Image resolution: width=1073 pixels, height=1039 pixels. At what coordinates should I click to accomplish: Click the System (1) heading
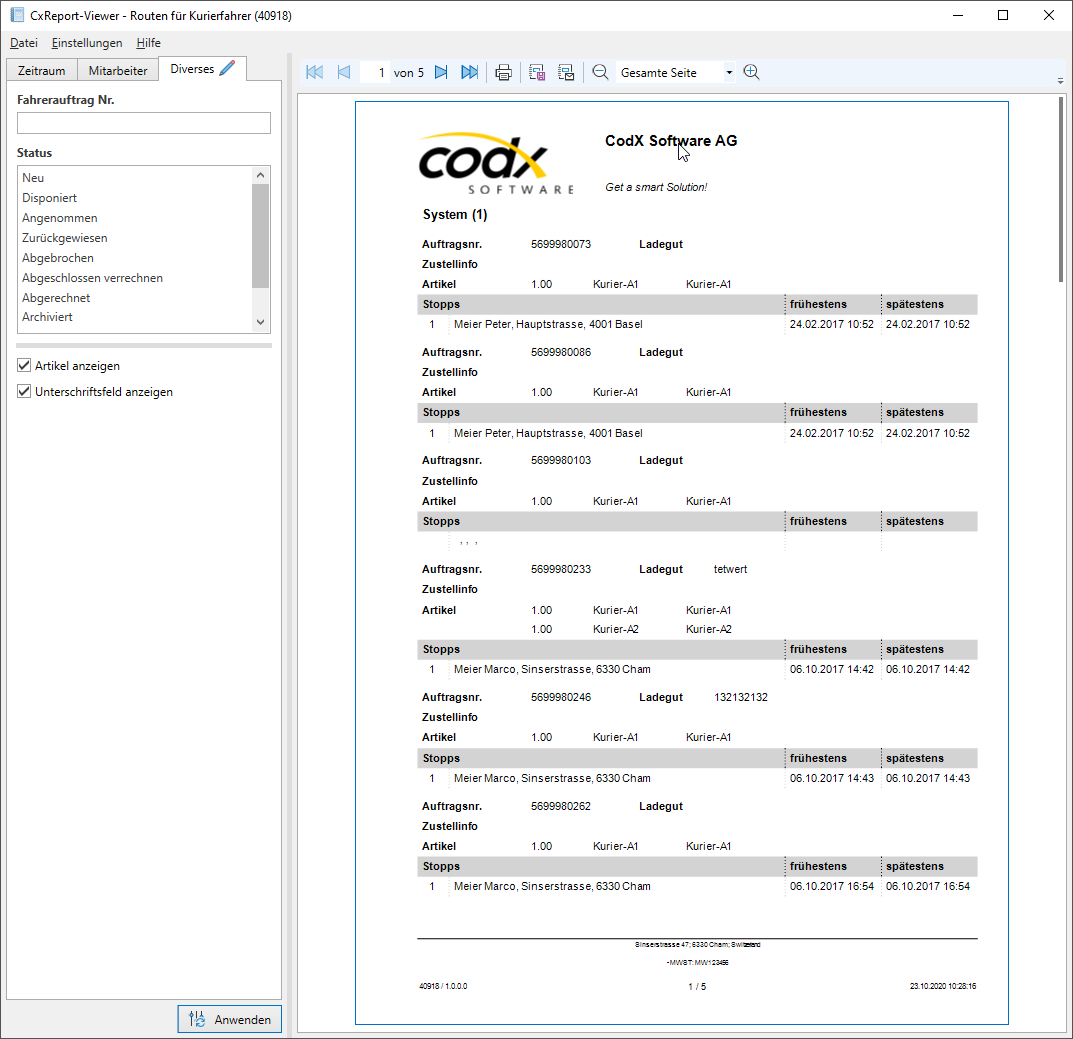(x=455, y=214)
